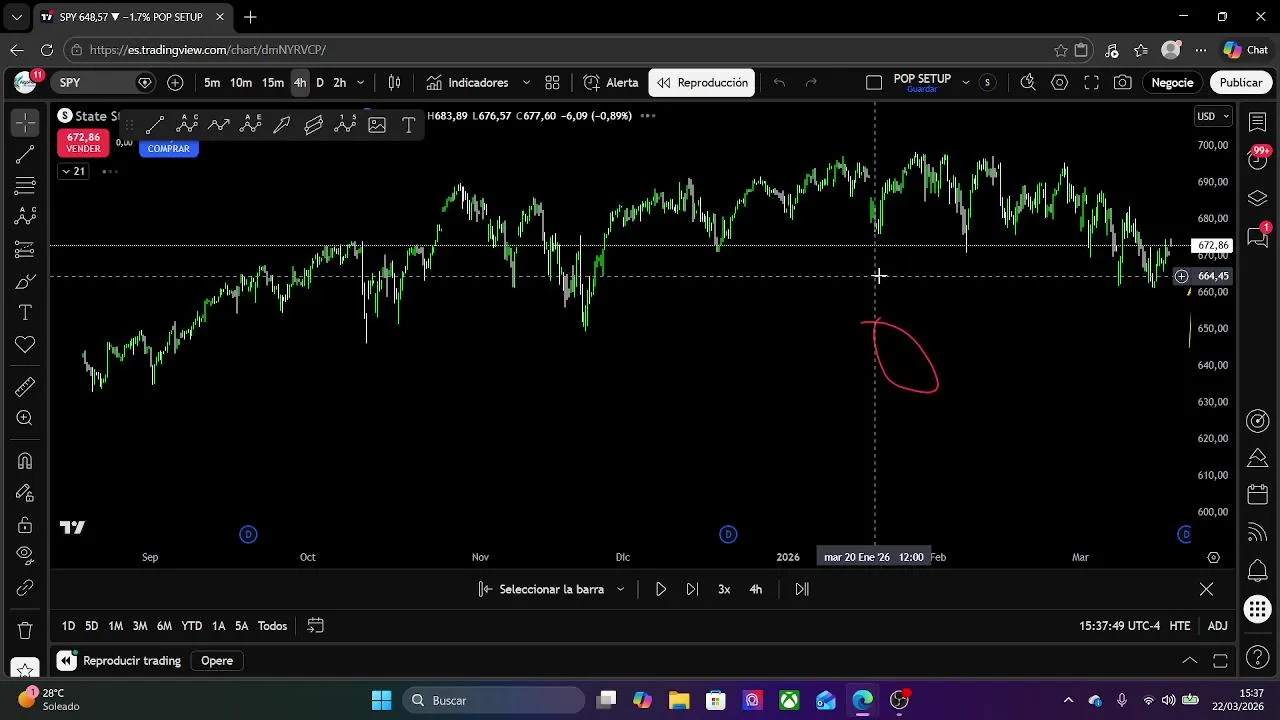Collapse the indicator legend showing 21

(x=73, y=171)
